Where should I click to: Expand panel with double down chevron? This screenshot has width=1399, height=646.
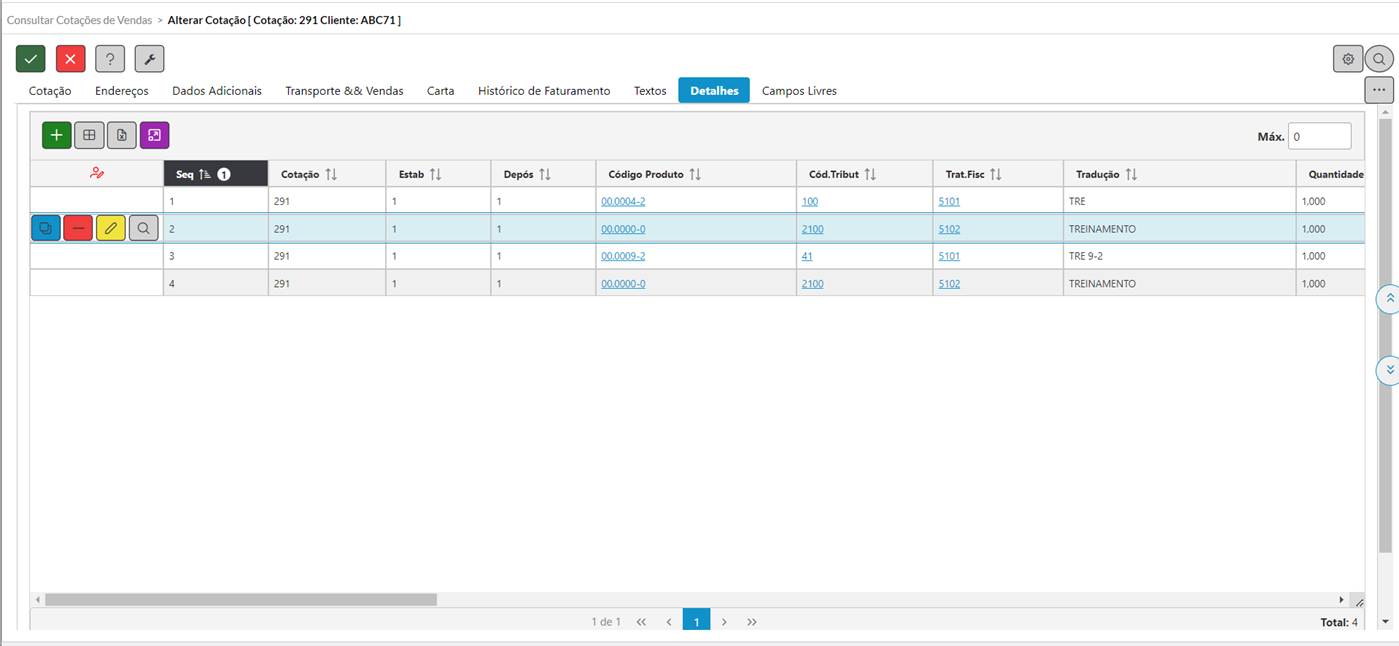click(1389, 370)
